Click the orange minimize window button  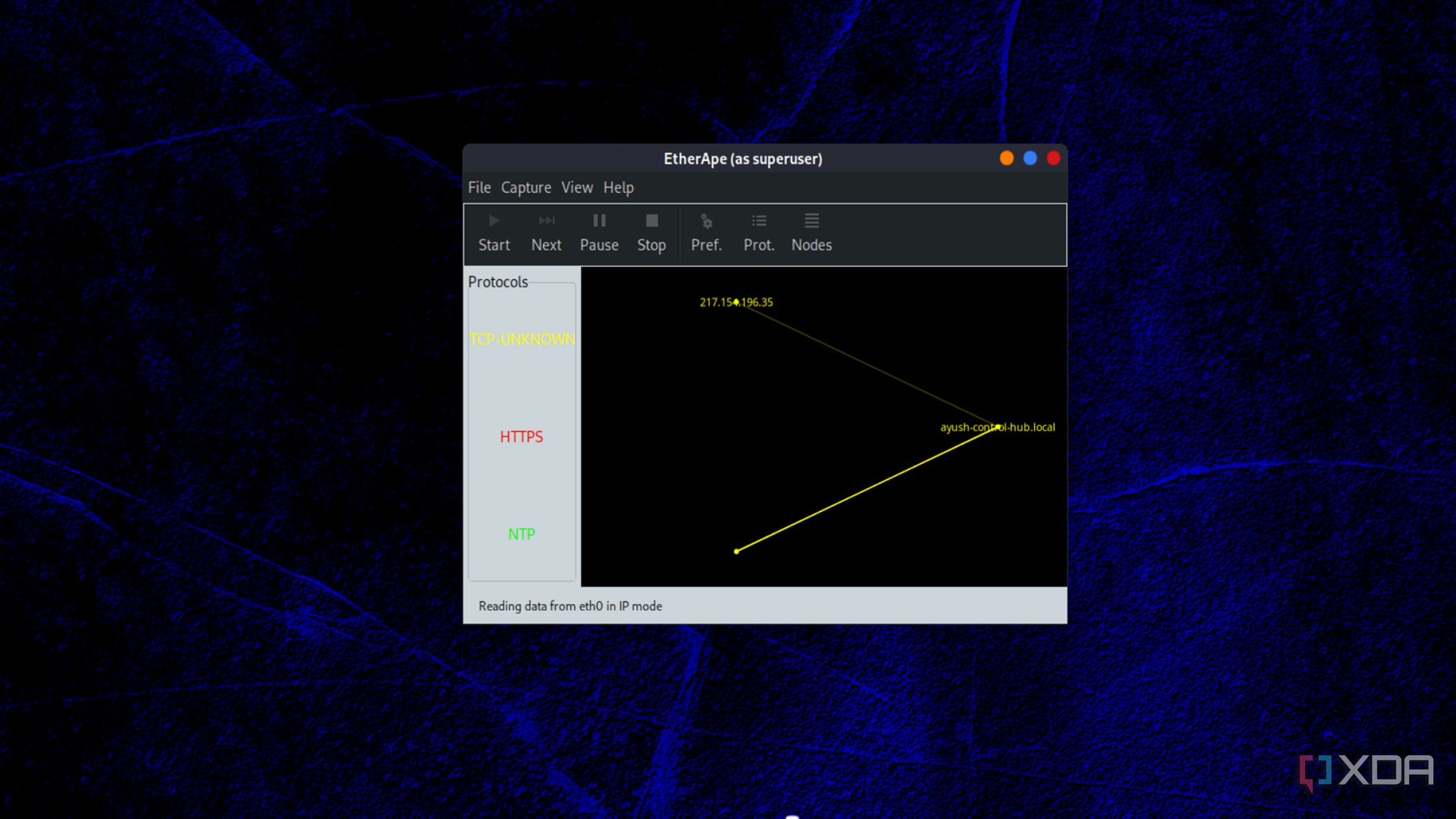pyautogui.click(x=1006, y=159)
